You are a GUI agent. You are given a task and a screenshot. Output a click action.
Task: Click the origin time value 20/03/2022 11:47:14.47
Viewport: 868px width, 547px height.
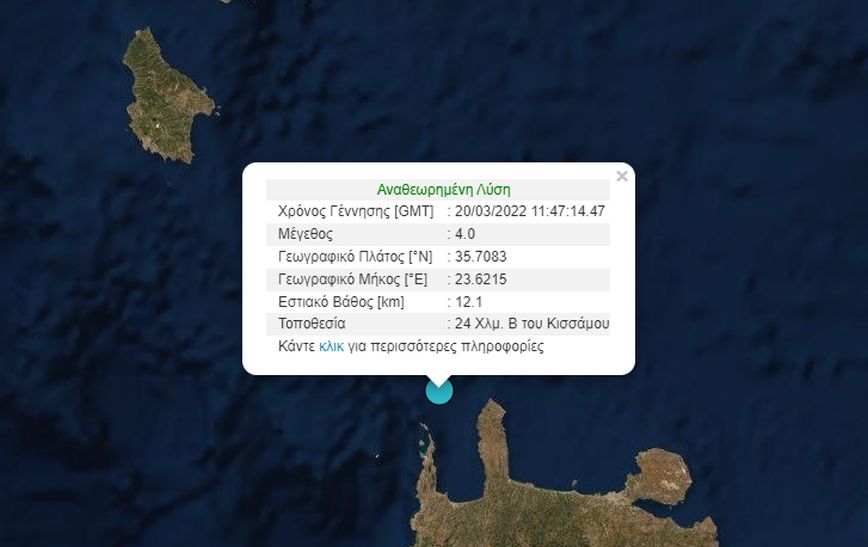(x=530, y=211)
